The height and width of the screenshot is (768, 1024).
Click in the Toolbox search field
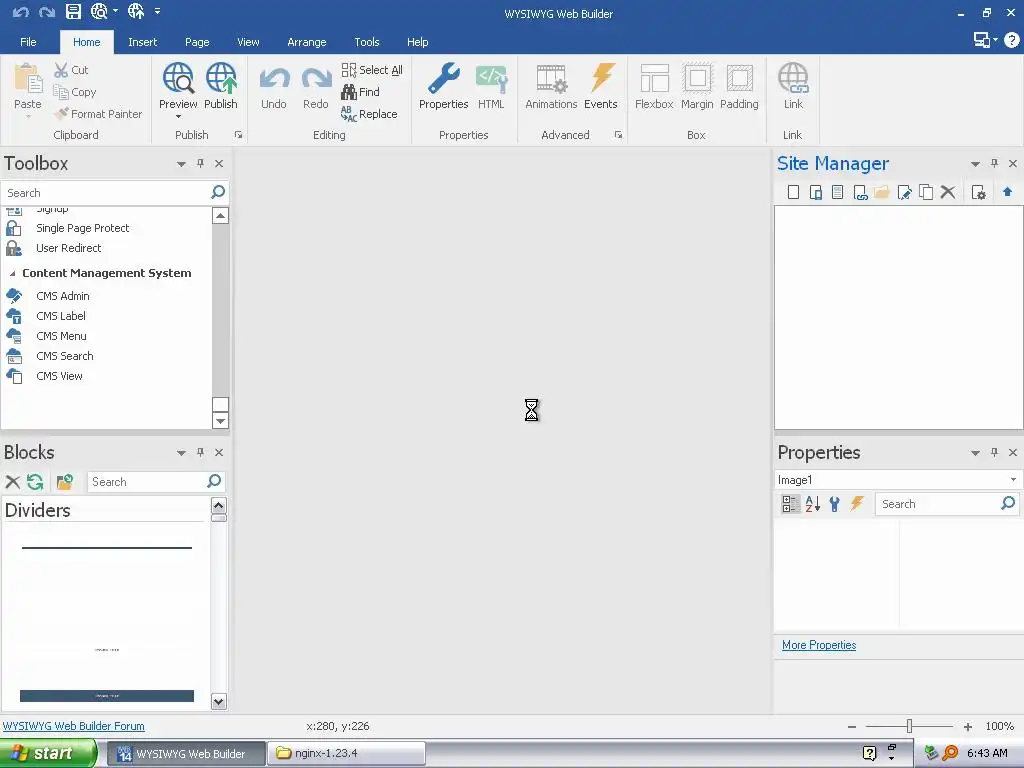point(107,193)
